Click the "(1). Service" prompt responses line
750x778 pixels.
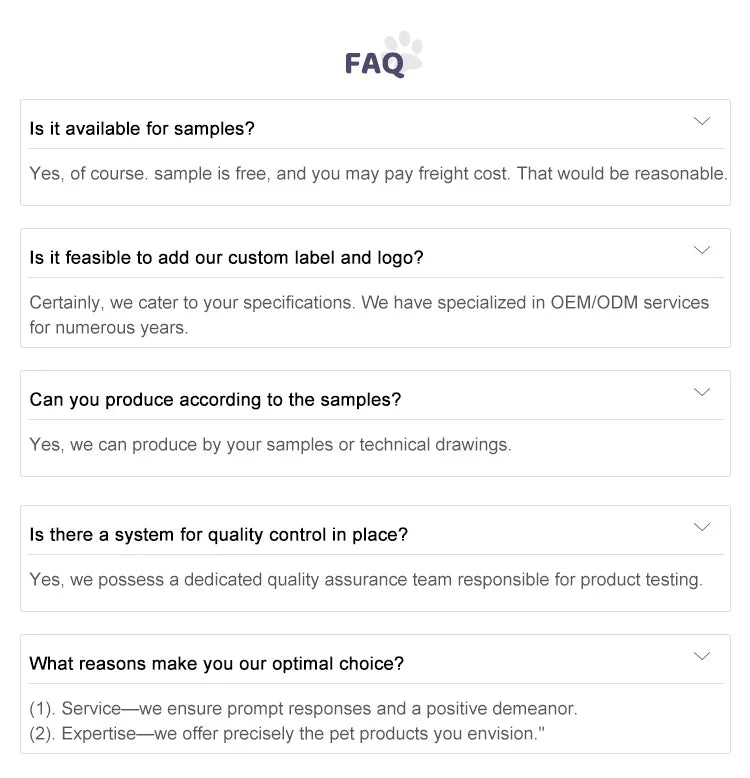pyautogui.click(x=303, y=709)
